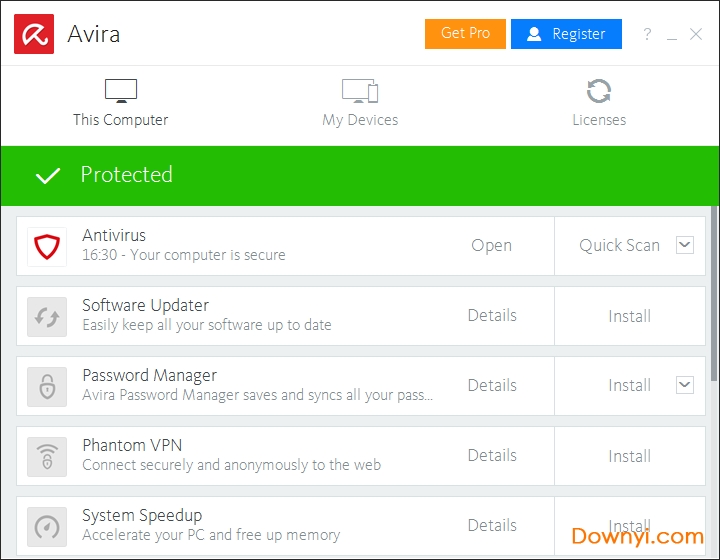Viewport: 720px width, 560px height.
Task: Expand the Password Manager Install dropdown arrow
Action: (x=685, y=385)
